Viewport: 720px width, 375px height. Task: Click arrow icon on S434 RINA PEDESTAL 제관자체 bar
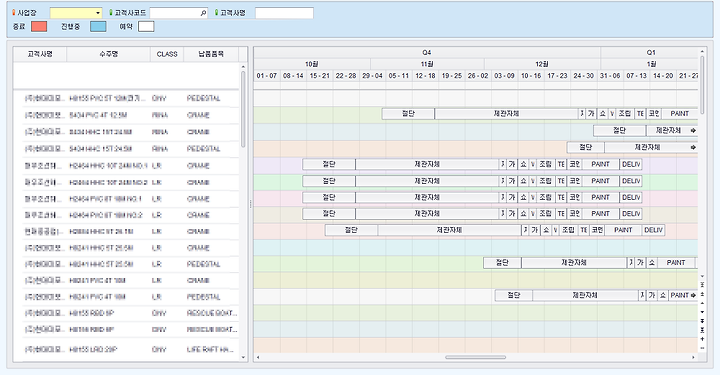point(693,147)
